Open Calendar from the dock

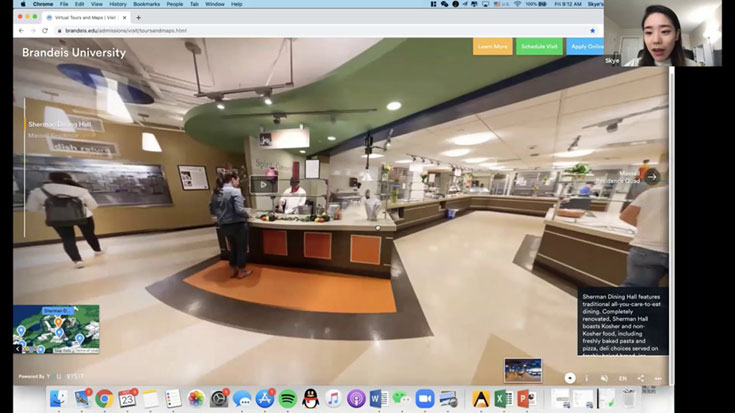click(127, 399)
